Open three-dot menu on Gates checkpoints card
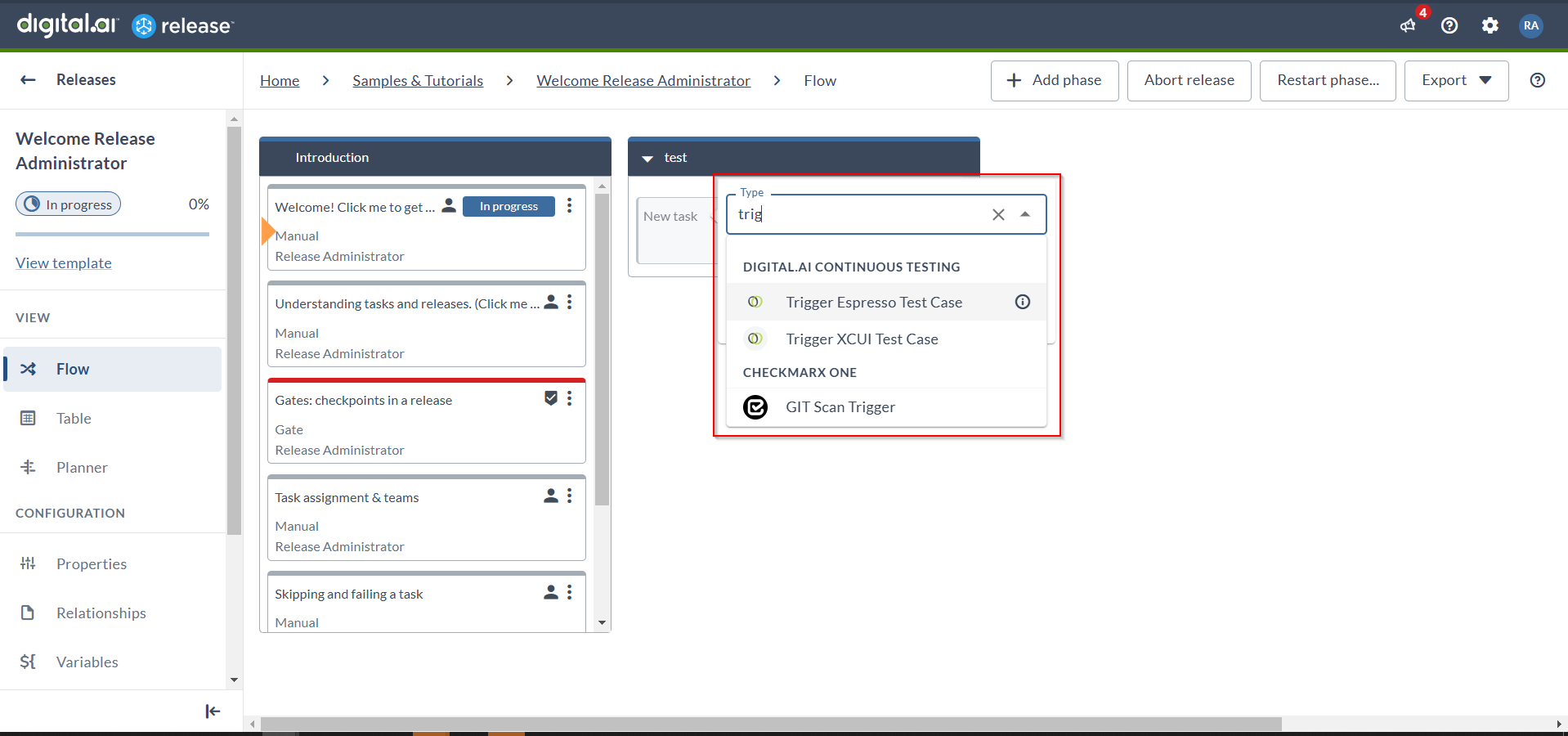Screen dimensions: 1568x736 pyautogui.click(x=570, y=398)
